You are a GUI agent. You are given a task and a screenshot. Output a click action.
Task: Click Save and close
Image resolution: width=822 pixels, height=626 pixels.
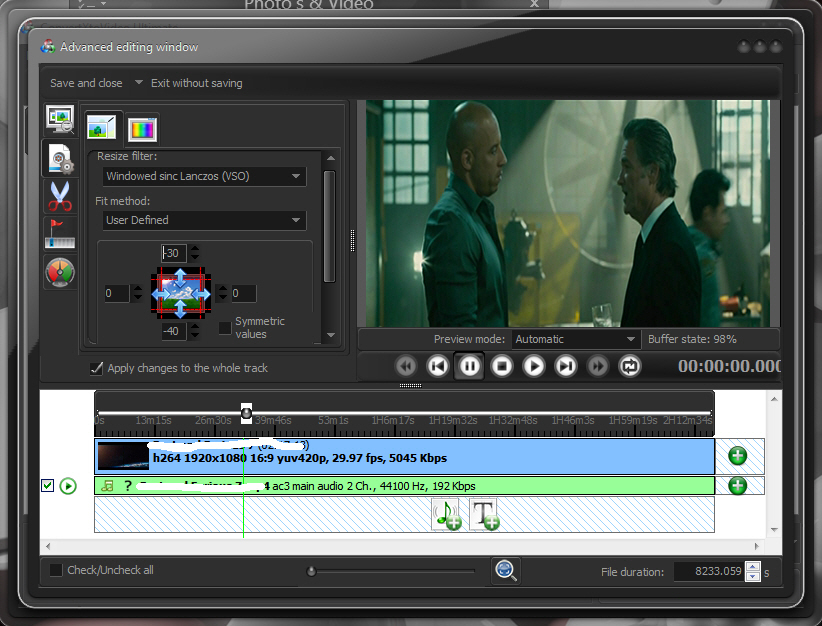point(86,83)
